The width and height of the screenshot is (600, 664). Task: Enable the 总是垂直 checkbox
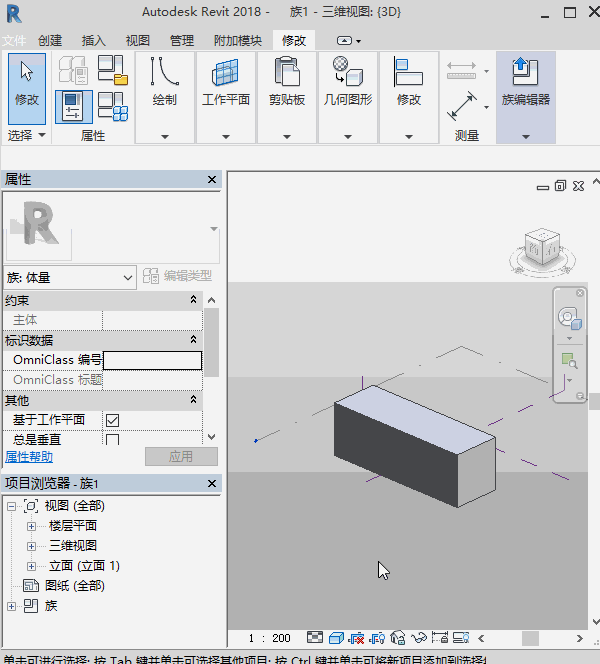pos(112,440)
